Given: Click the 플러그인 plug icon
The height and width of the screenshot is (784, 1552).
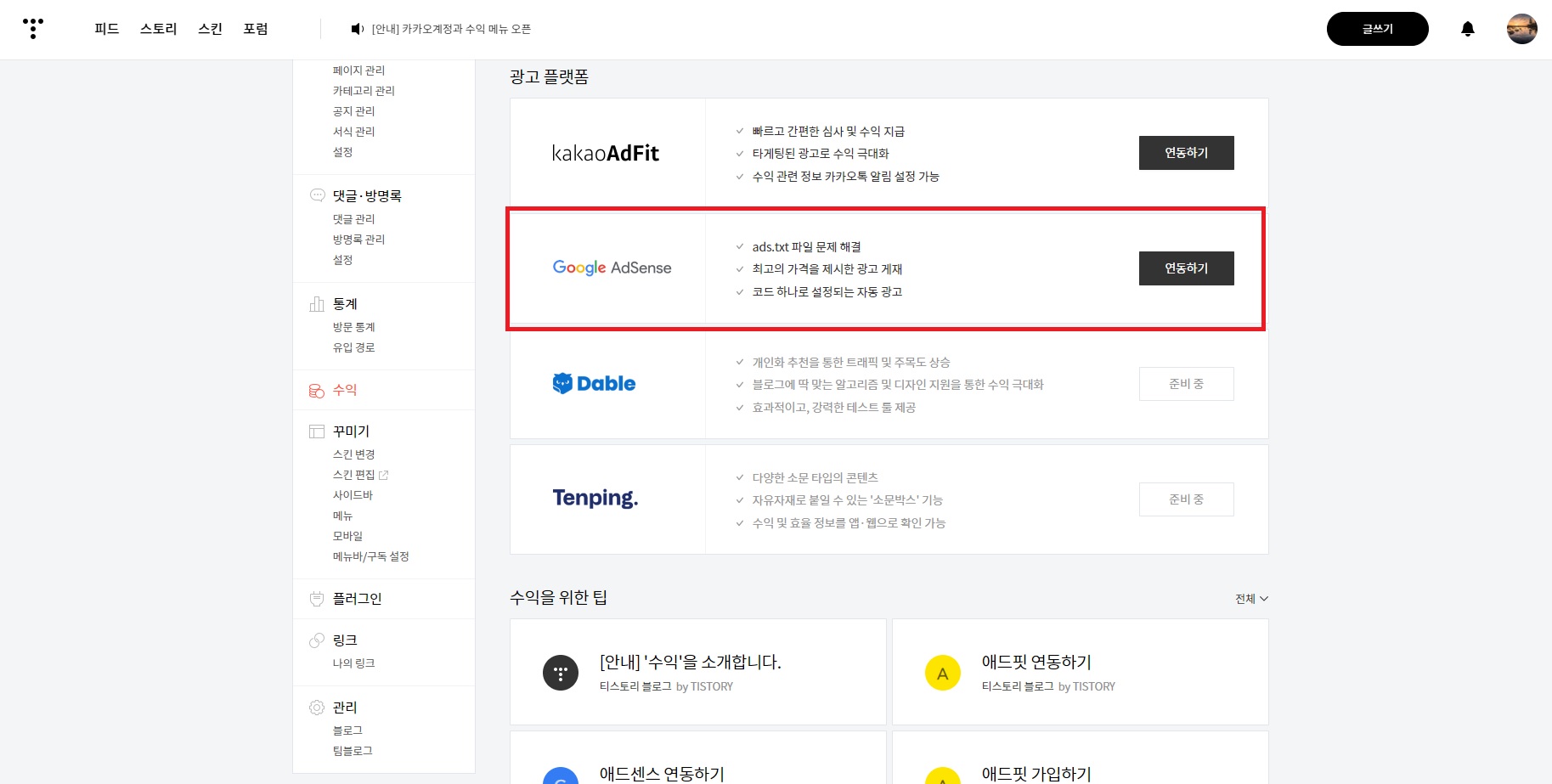Looking at the screenshot, I should point(317,599).
